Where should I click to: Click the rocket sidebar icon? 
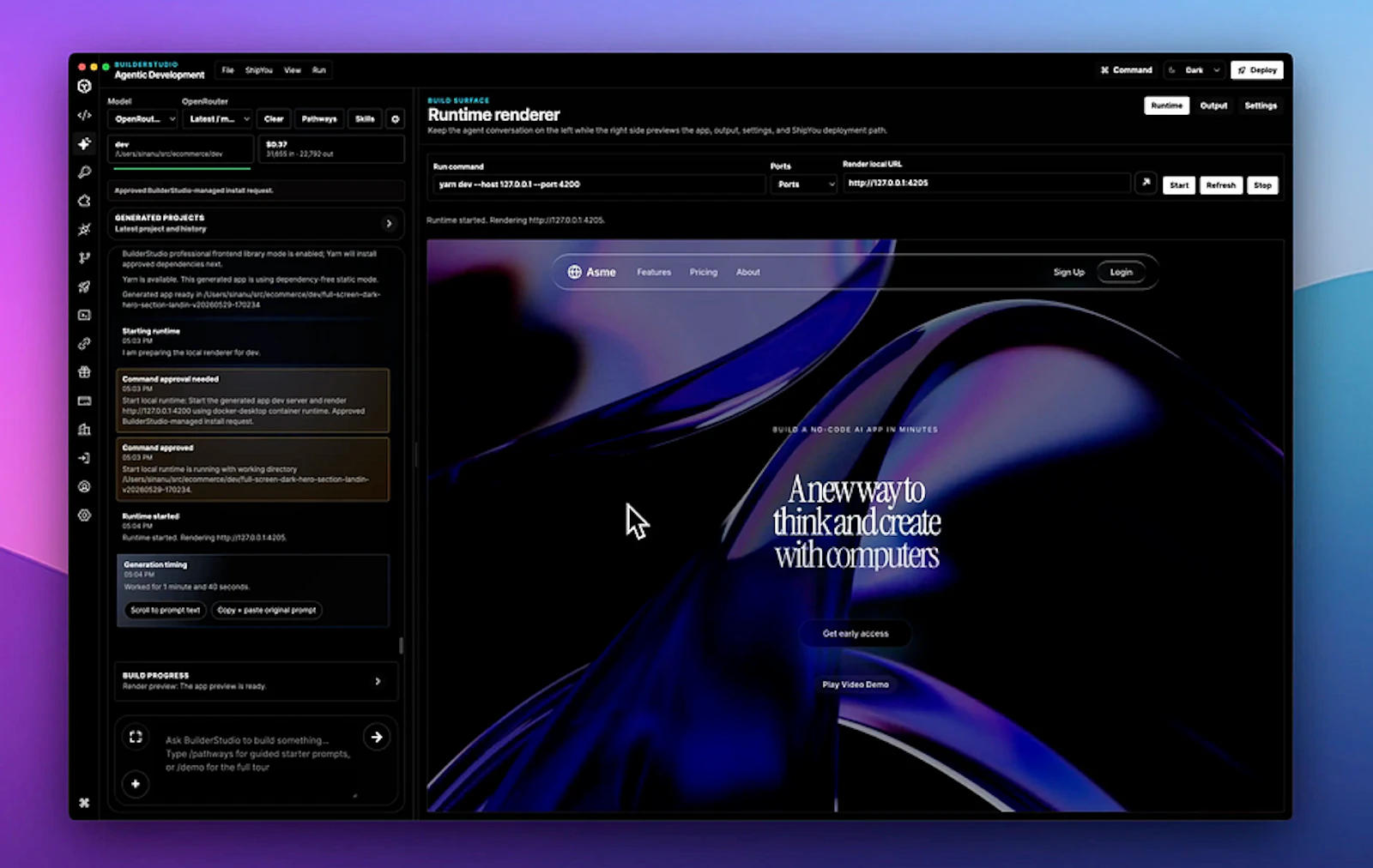[x=84, y=286]
